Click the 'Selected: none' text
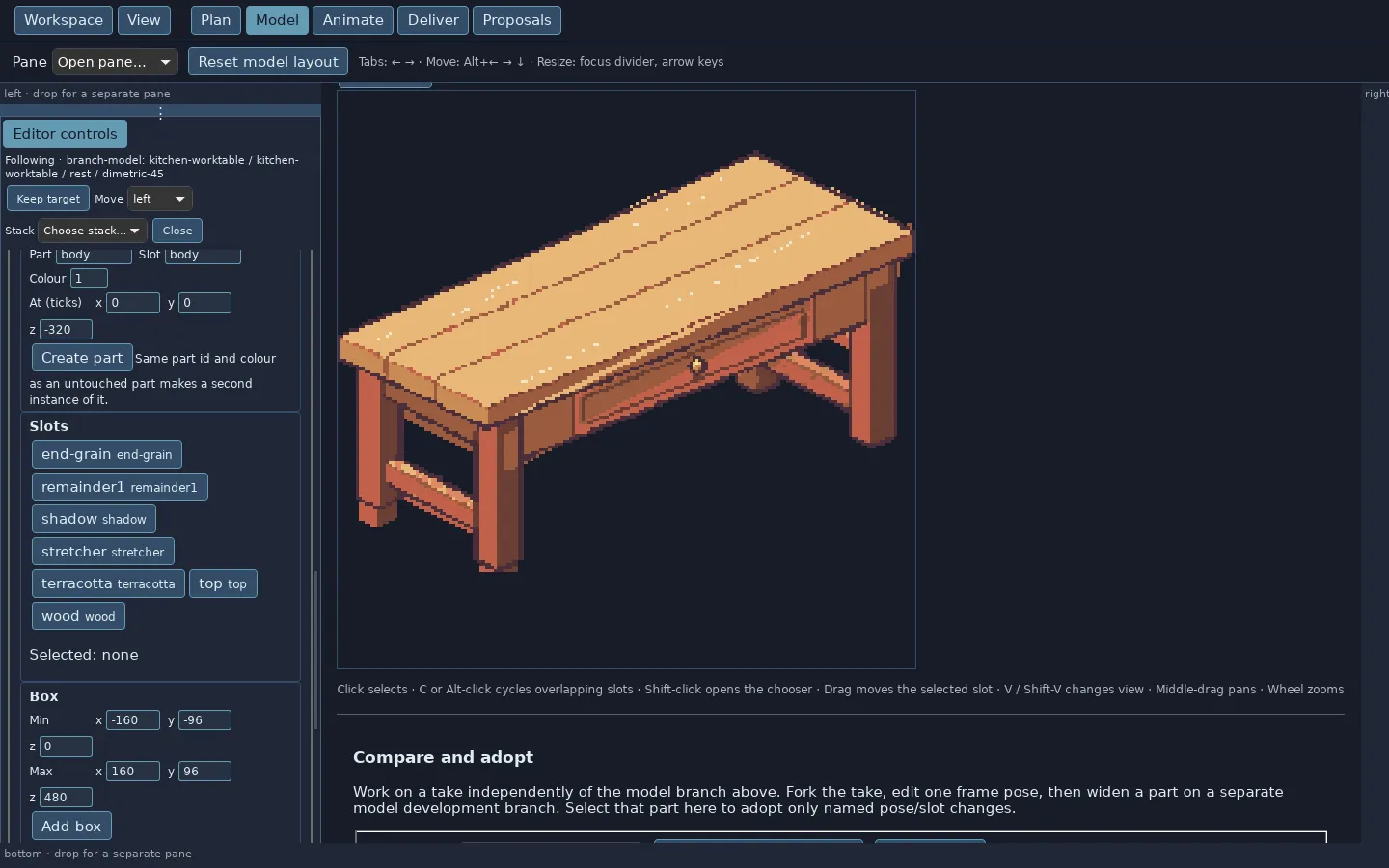The image size is (1389, 868). (x=84, y=655)
